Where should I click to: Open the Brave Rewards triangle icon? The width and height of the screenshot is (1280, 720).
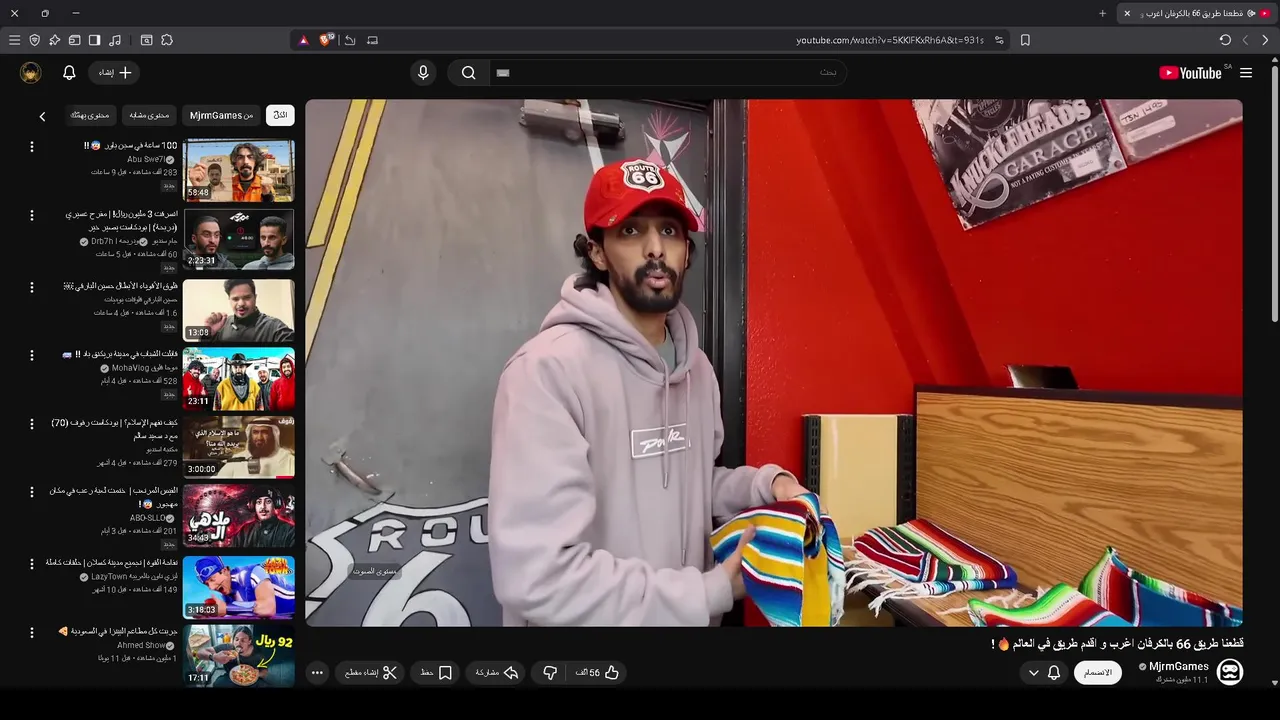[304, 40]
